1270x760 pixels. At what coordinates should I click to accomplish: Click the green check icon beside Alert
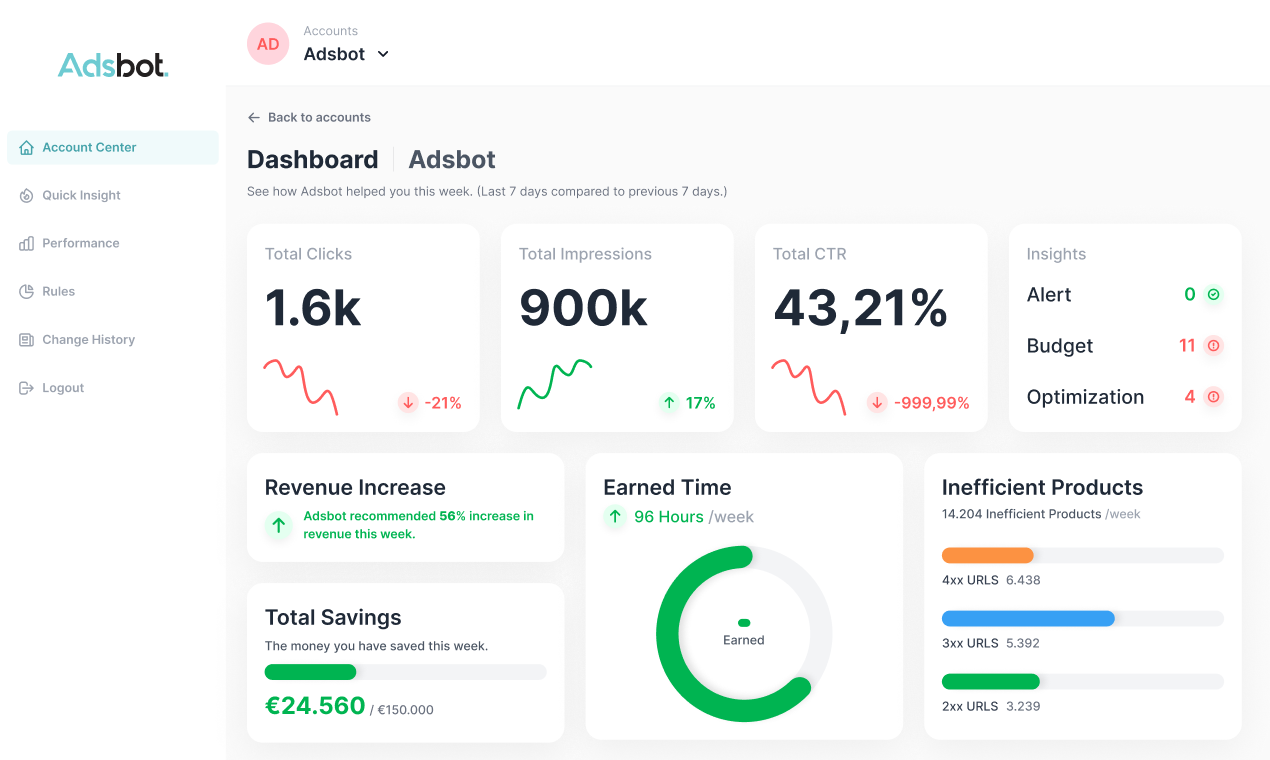click(1213, 295)
